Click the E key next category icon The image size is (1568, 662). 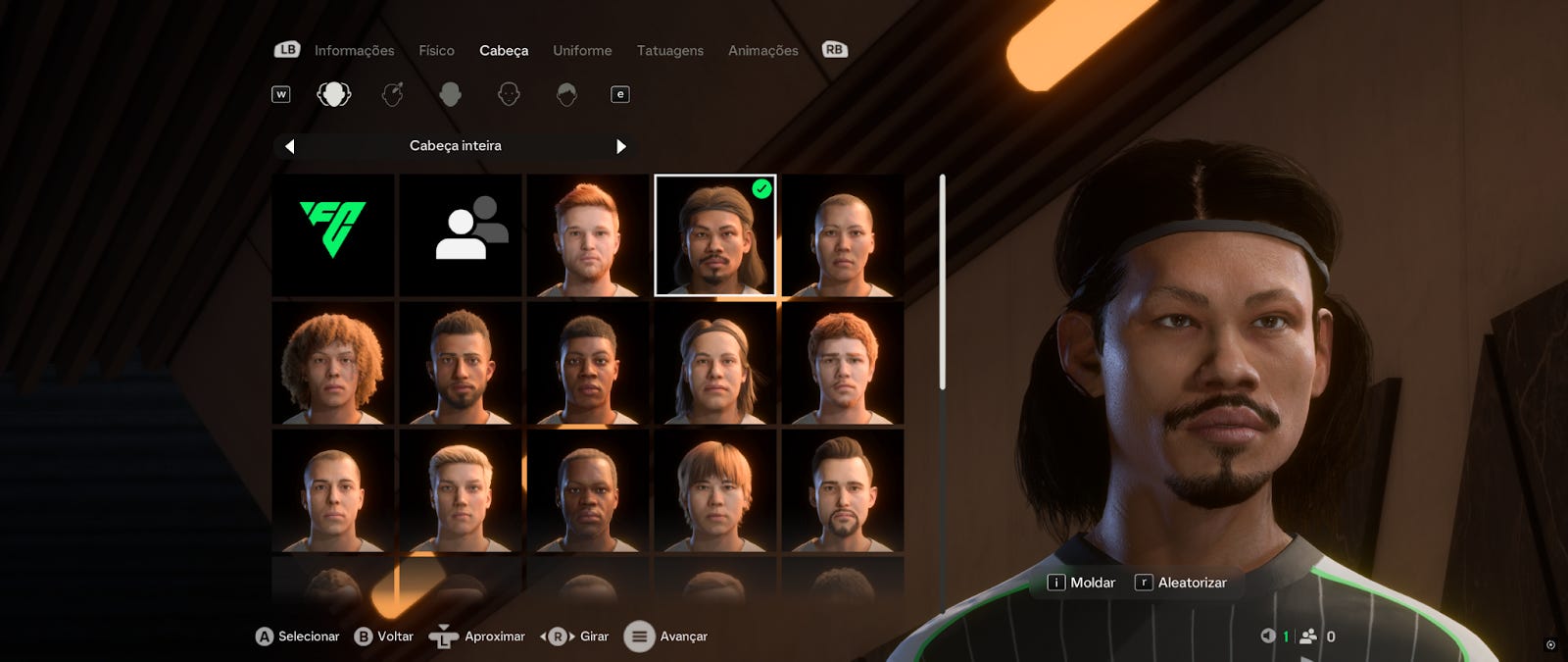620,94
